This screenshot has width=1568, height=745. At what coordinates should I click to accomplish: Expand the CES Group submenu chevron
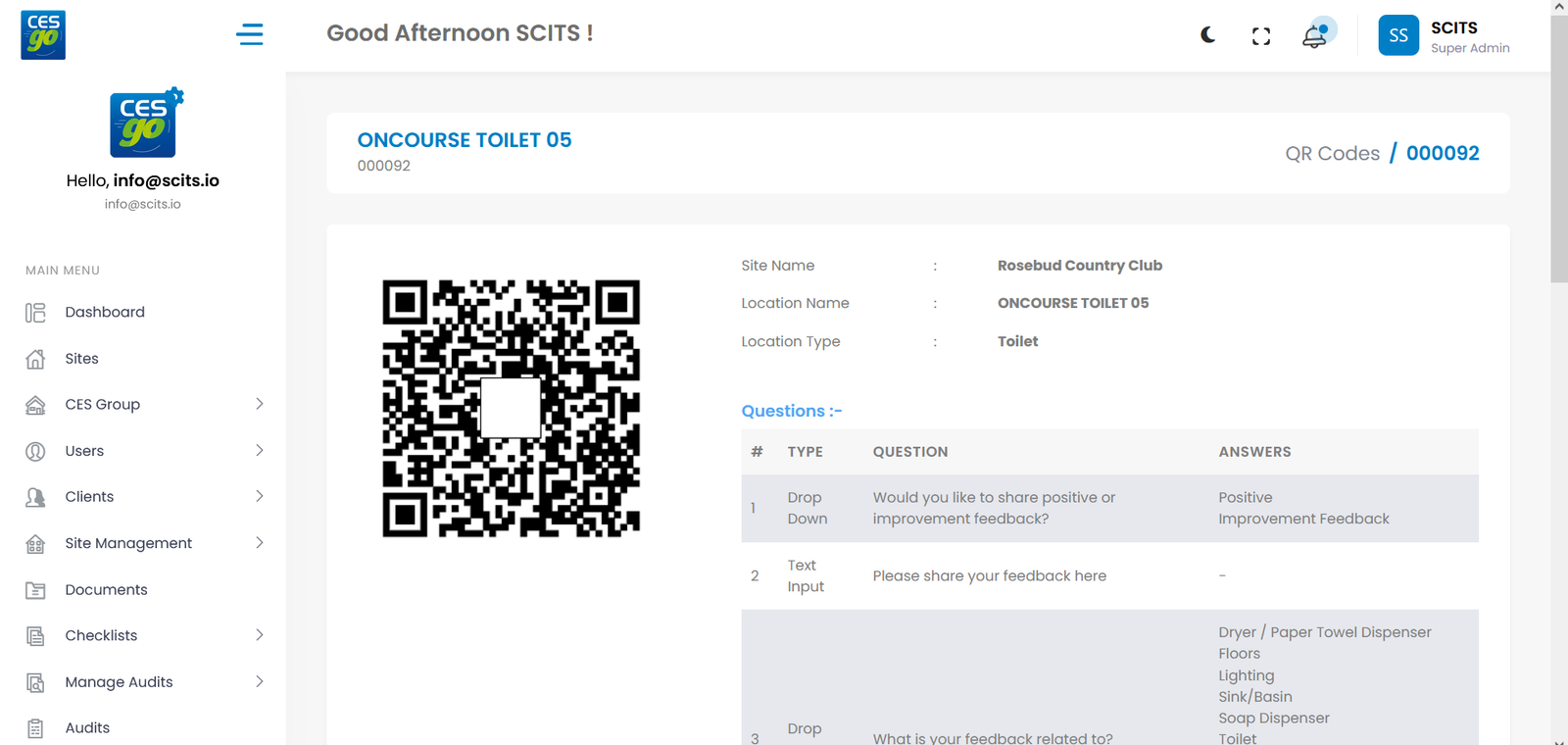[260, 404]
